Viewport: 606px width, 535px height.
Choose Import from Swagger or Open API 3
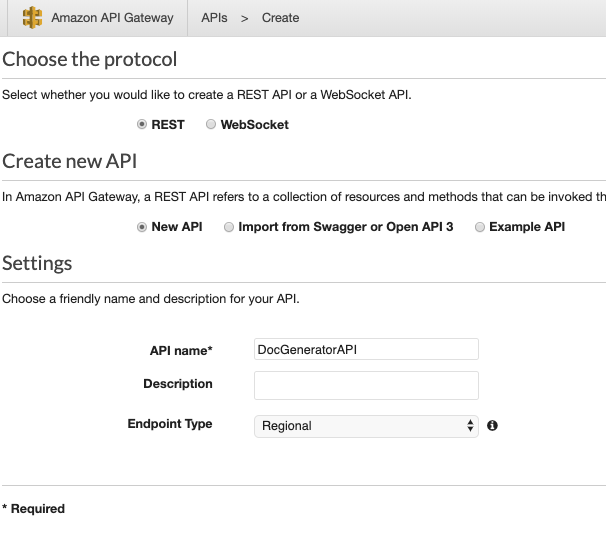coord(229,227)
